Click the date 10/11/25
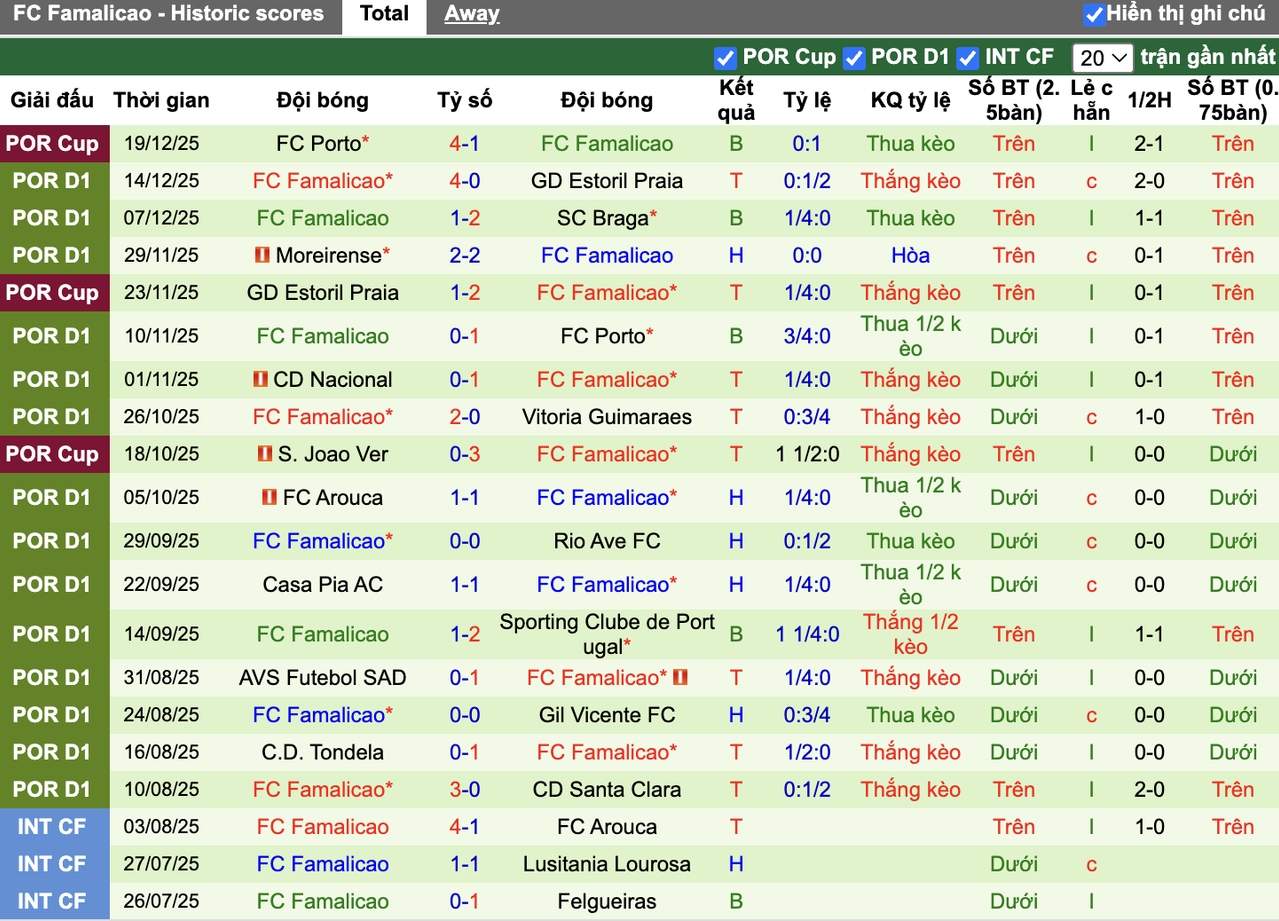1279x921 pixels. (162, 337)
